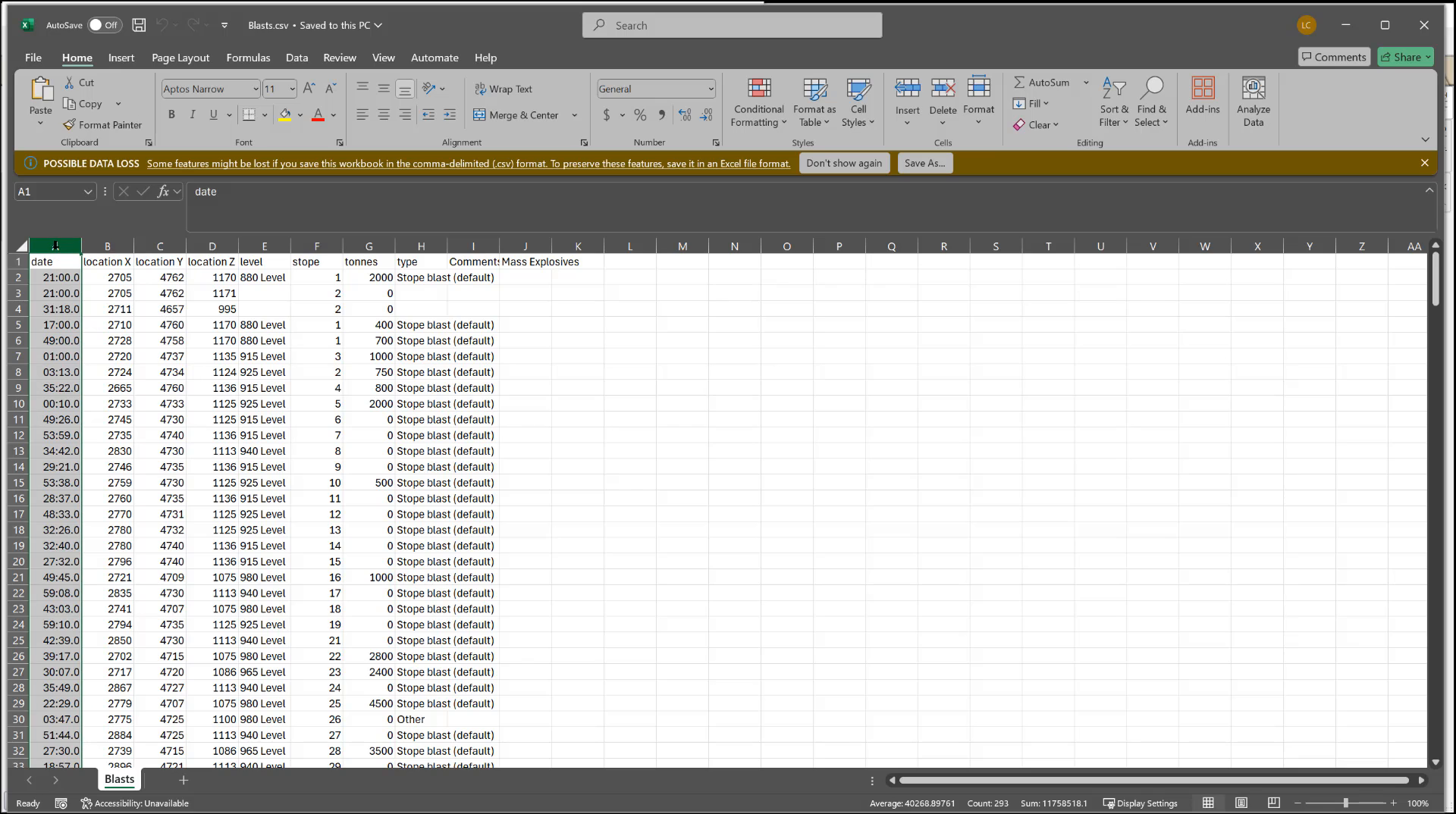Toggle Bottom Align

(x=405, y=89)
